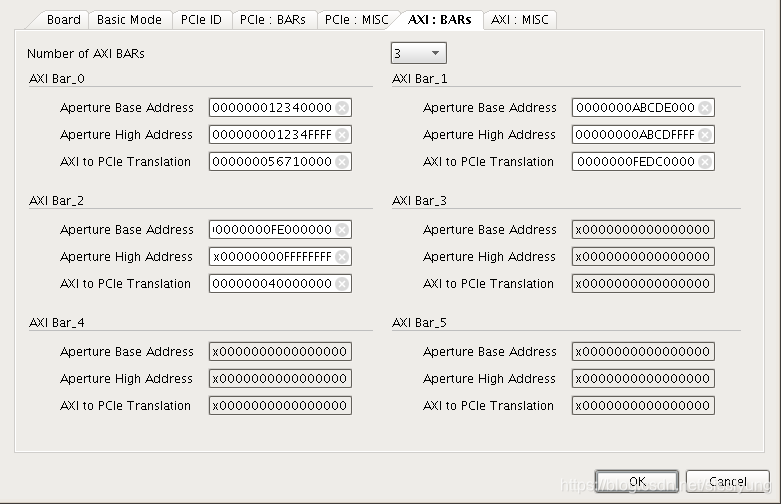781x504 pixels.
Task: Click AXI Bar_4 Aperture High Address field
Action: point(280,378)
